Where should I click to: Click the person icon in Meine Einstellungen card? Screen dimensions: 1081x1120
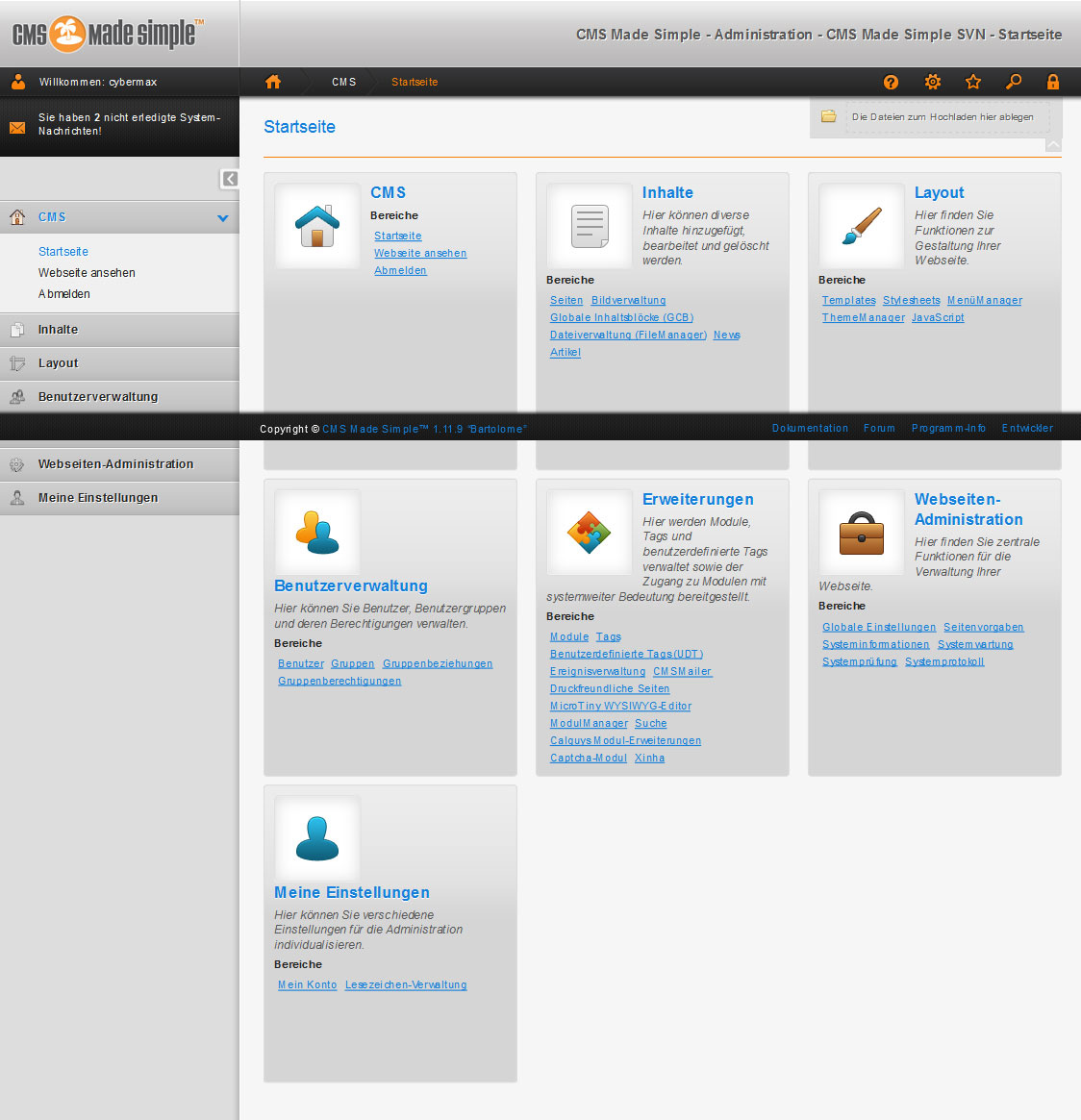[x=317, y=838]
